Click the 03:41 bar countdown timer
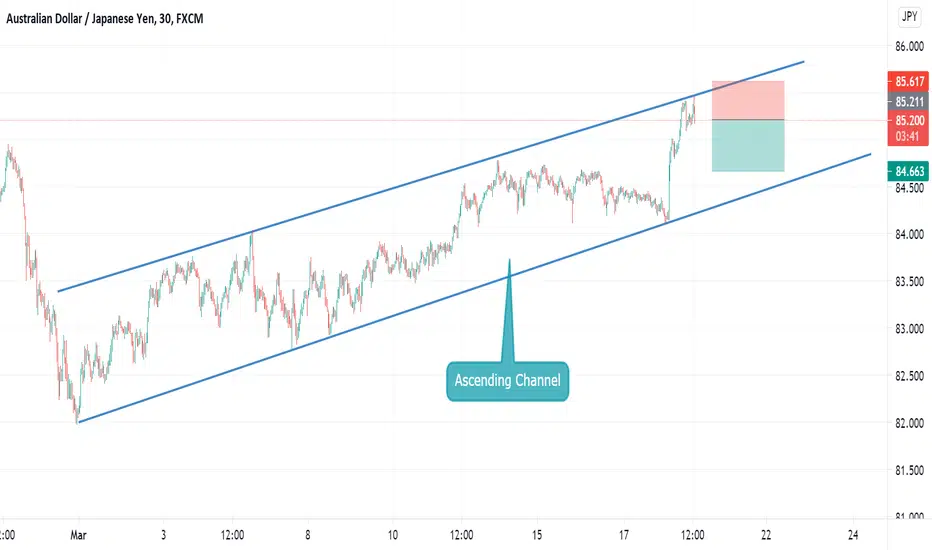 click(x=909, y=135)
